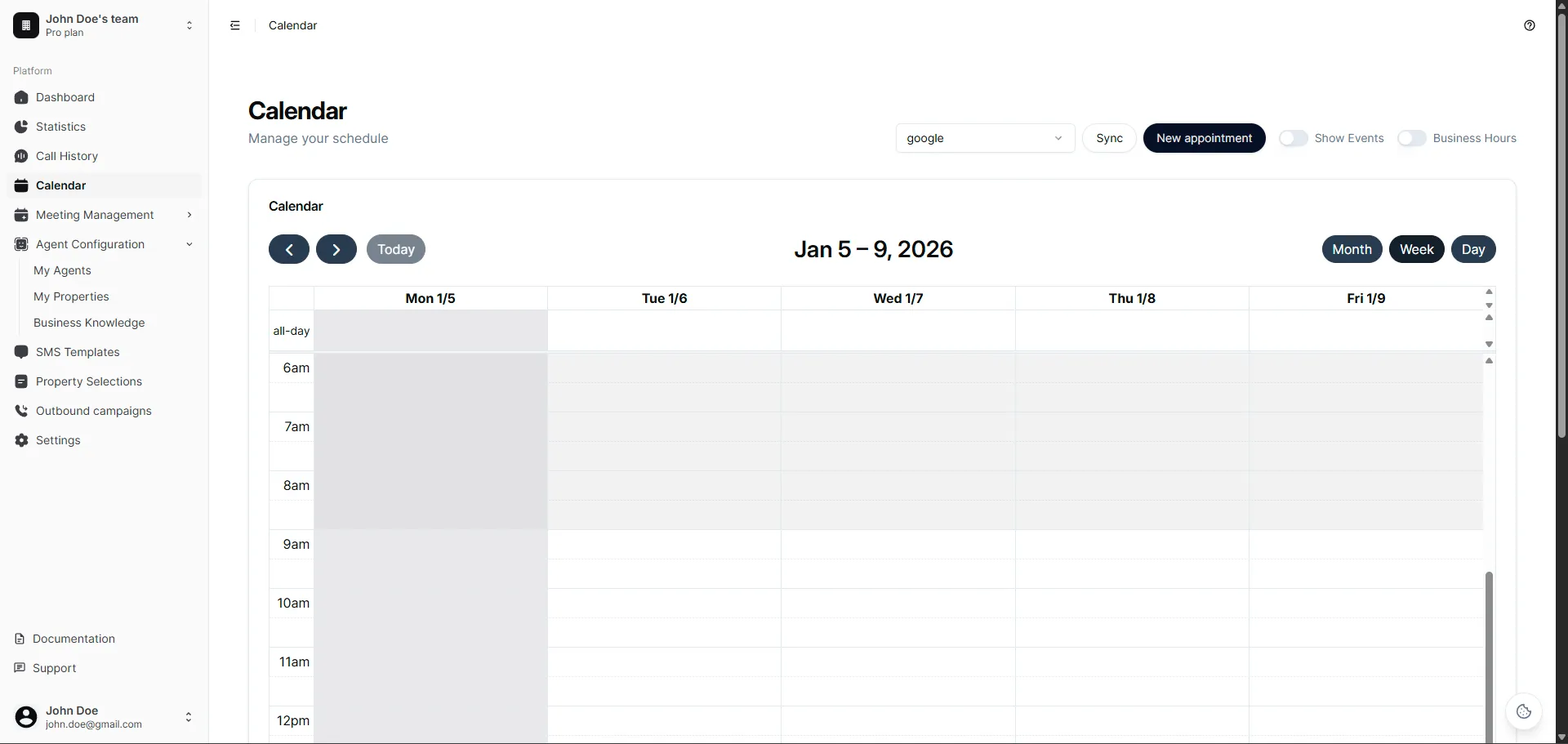This screenshot has height=744, width=1568.
Task: Toggle dark mode with the moon button
Action: (1524, 711)
